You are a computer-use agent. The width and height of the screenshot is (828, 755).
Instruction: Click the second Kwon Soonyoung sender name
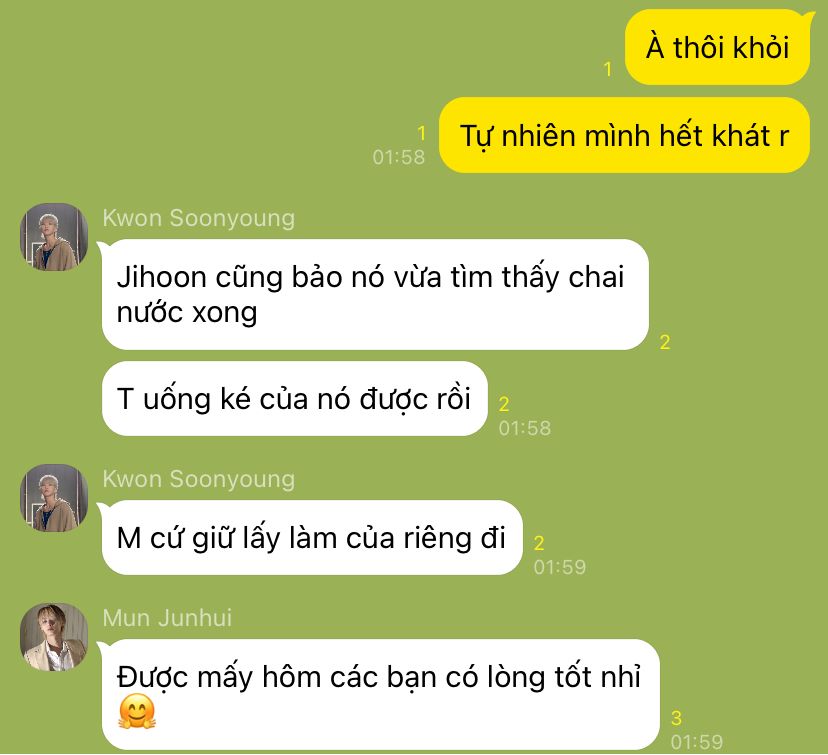(199, 479)
